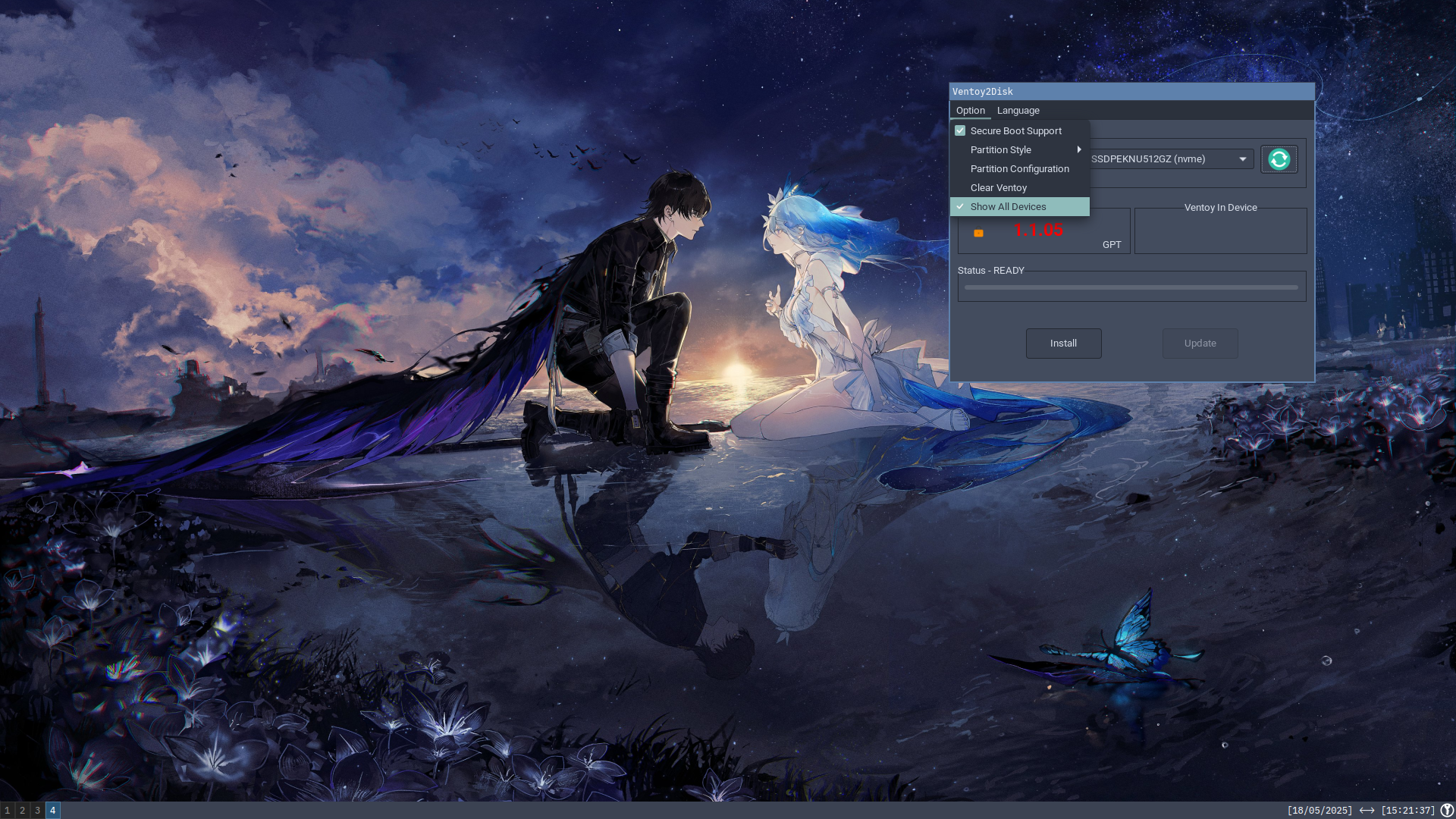
Task: Toggle the Secure Boot Support checkbox
Action: [960, 130]
